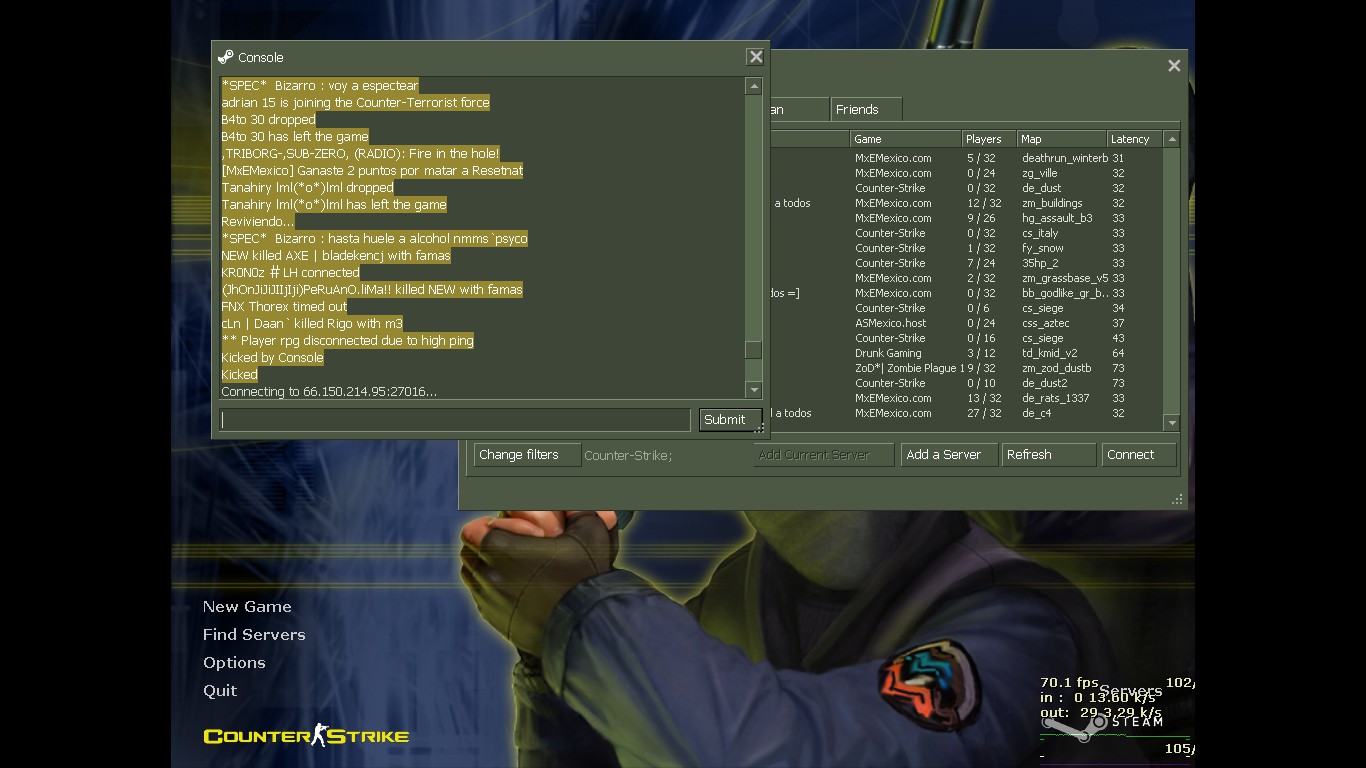The width and height of the screenshot is (1366, 768).
Task: Select the zm_buildings server row
Action: coord(966,203)
